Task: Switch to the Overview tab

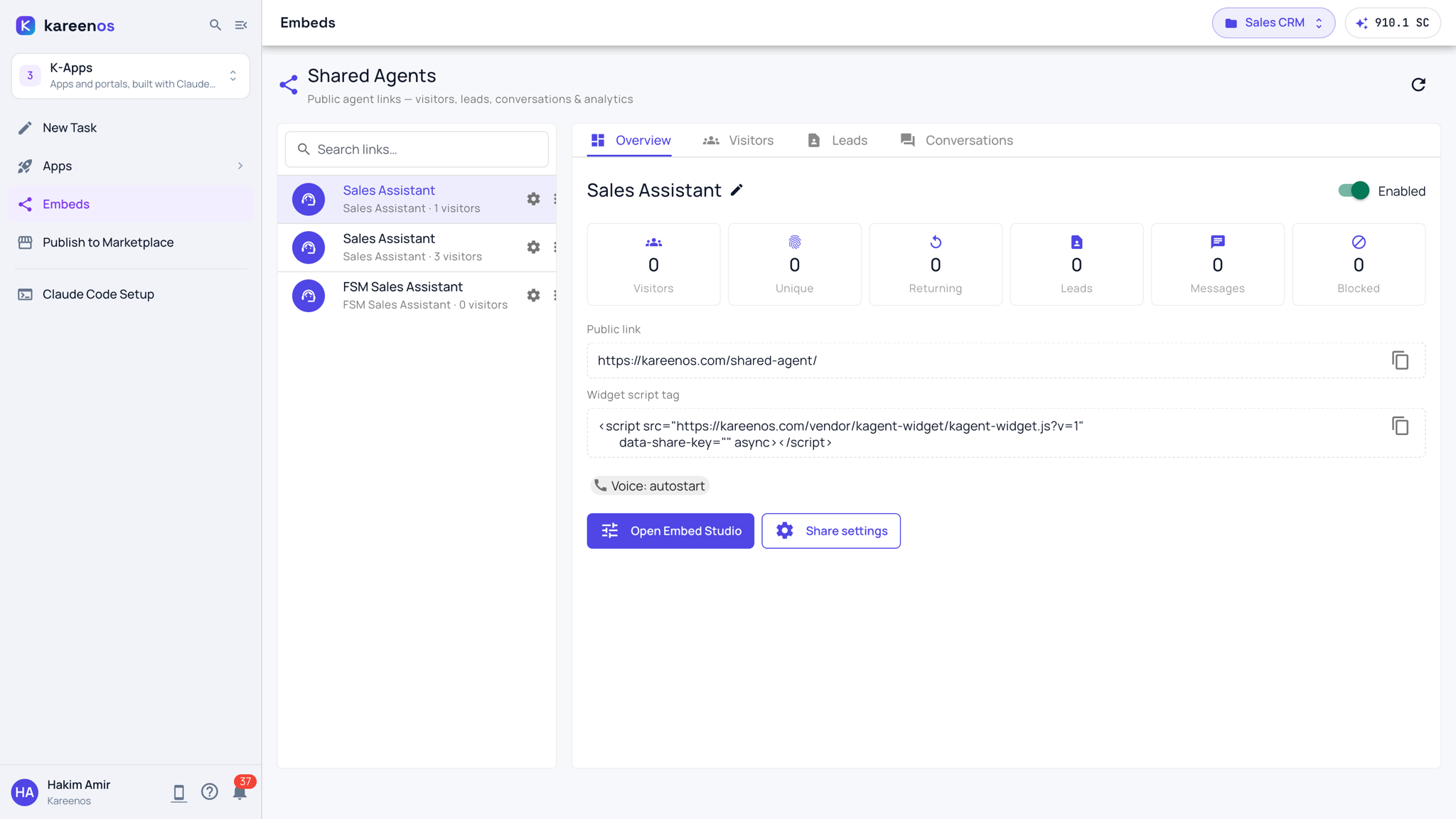Action: (630, 140)
